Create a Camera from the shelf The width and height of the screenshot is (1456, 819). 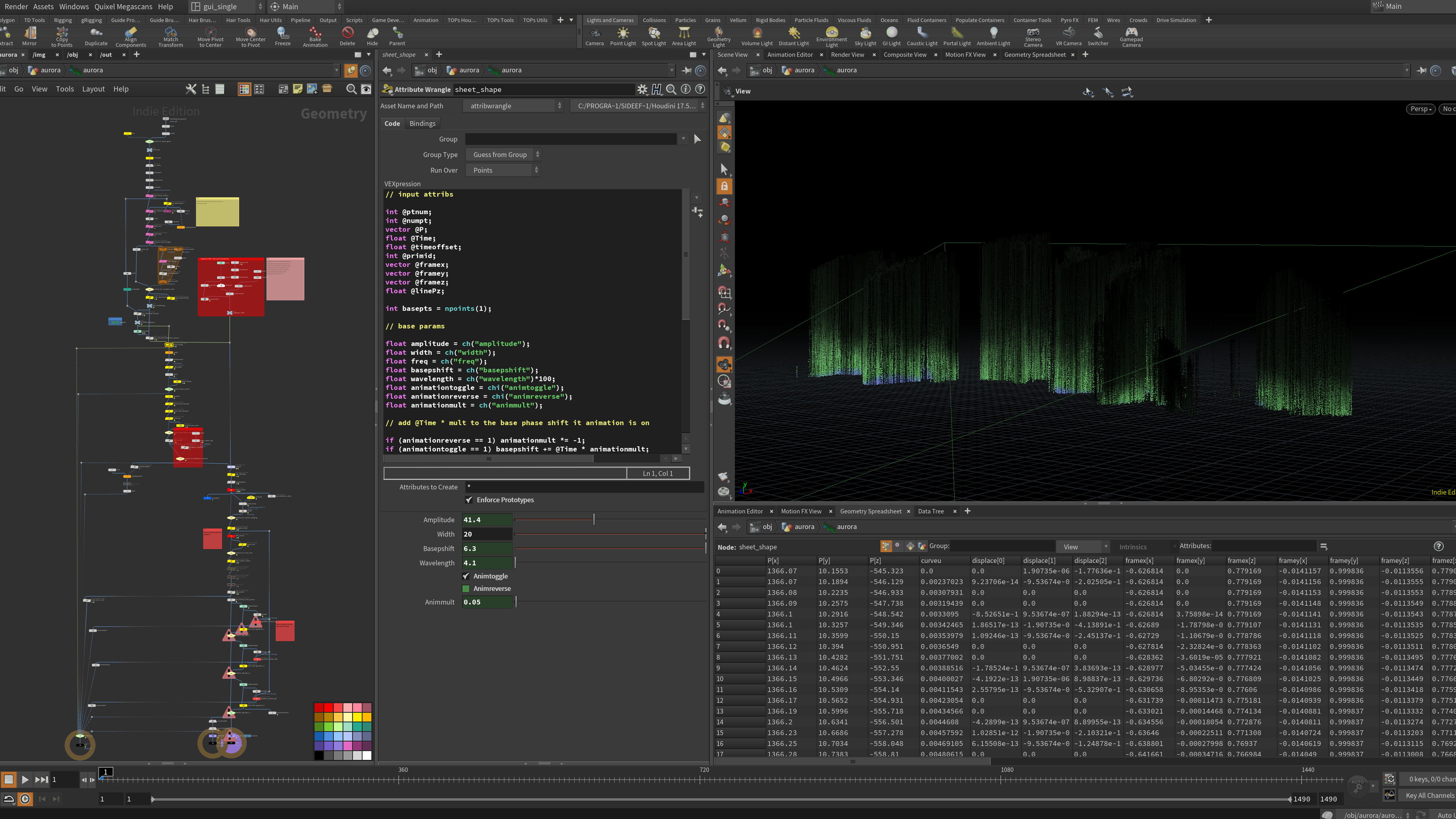point(594,36)
